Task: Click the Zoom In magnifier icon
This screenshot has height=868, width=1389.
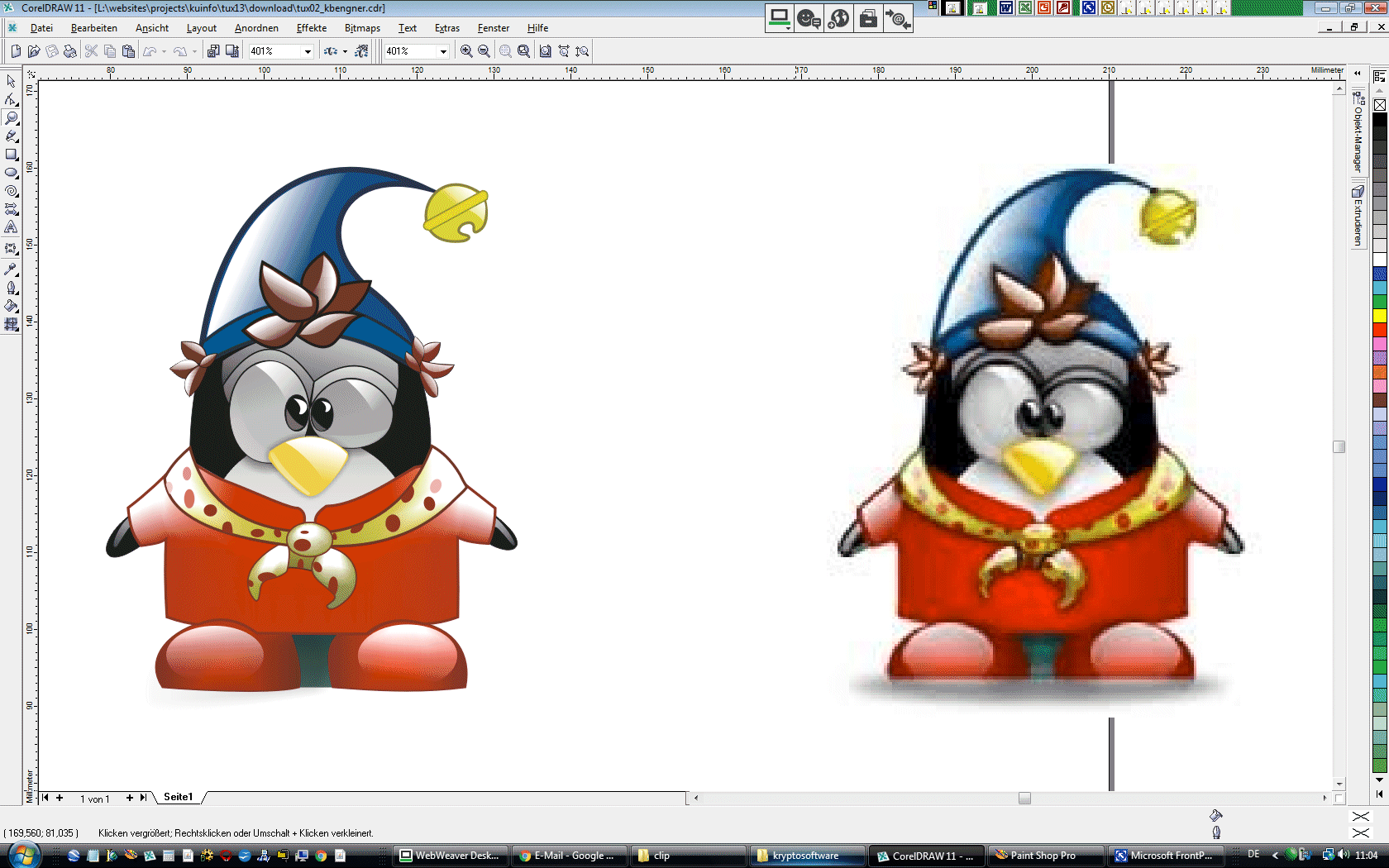Action: [466, 51]
